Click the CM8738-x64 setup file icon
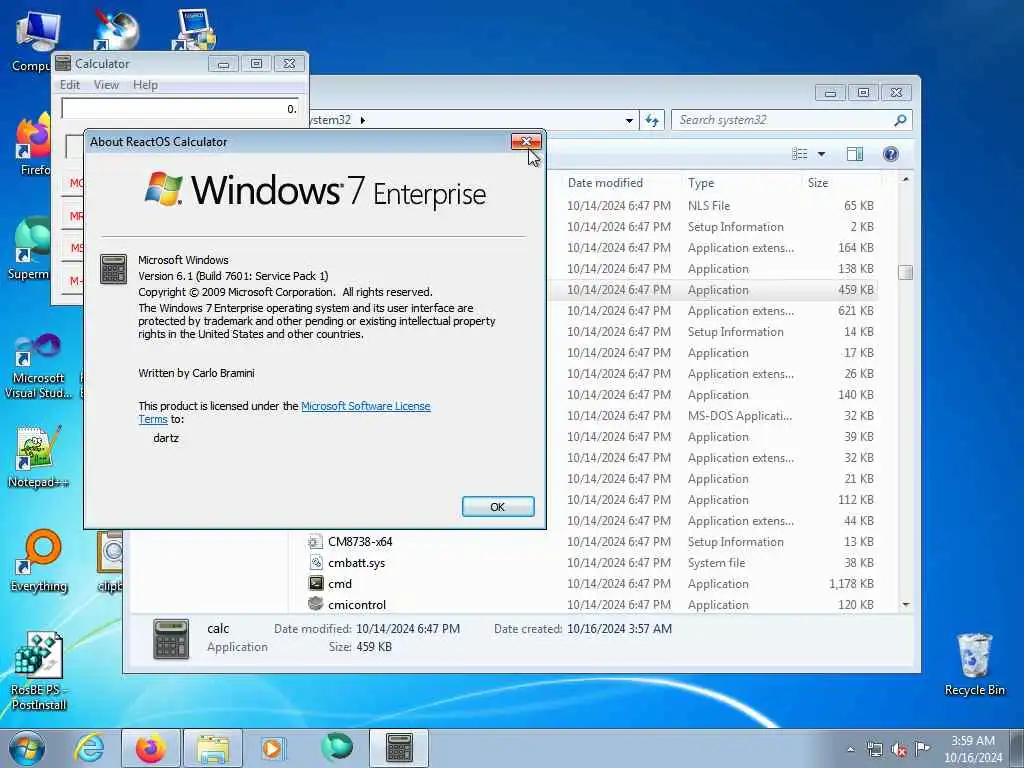Image resolution: width=1024 pixels, height=768 pixels. [315, 542]
